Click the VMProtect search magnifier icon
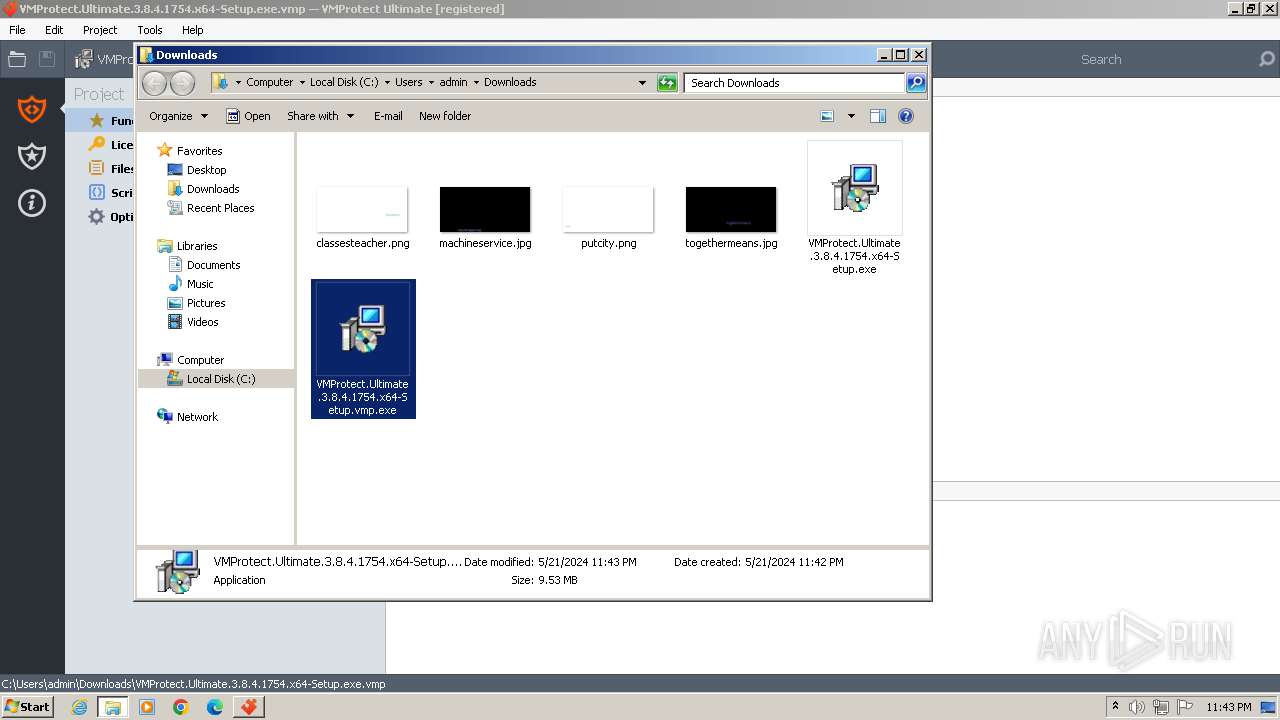Viewport: 1280px width, 720px height. pos(1267,59)
